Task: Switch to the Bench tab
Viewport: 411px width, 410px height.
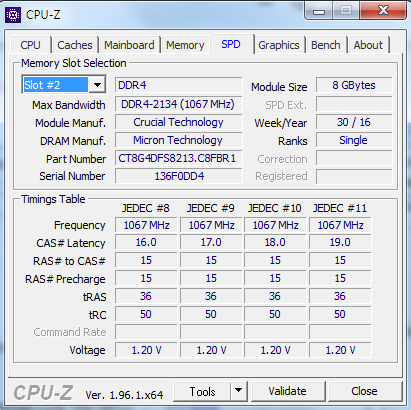Action: tap(326, 45)
